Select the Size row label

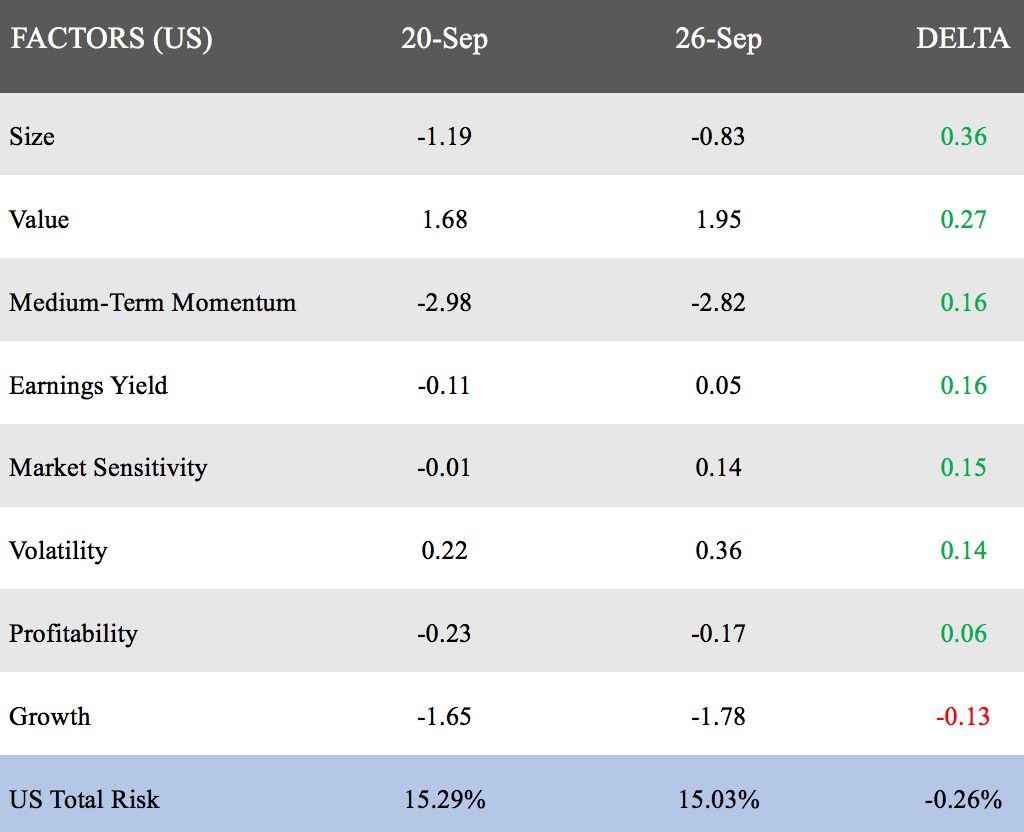coord(32,136)
